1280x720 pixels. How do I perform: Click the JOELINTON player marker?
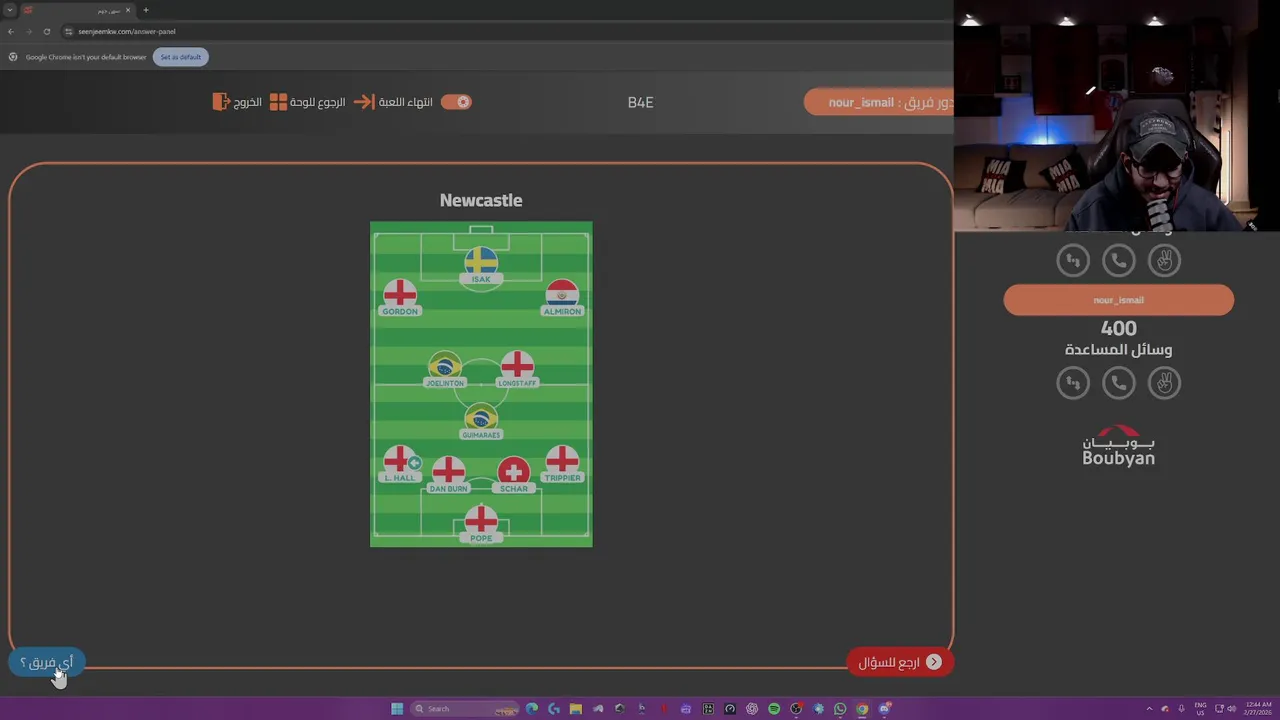click(x=445, y=370)
